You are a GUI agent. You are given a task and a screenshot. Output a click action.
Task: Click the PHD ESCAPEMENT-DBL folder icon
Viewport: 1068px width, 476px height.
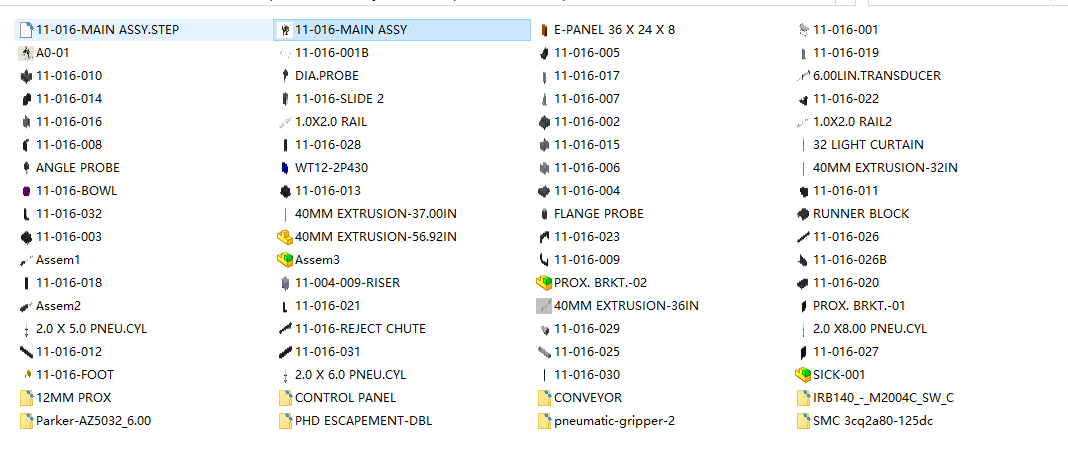pos(285,421)
